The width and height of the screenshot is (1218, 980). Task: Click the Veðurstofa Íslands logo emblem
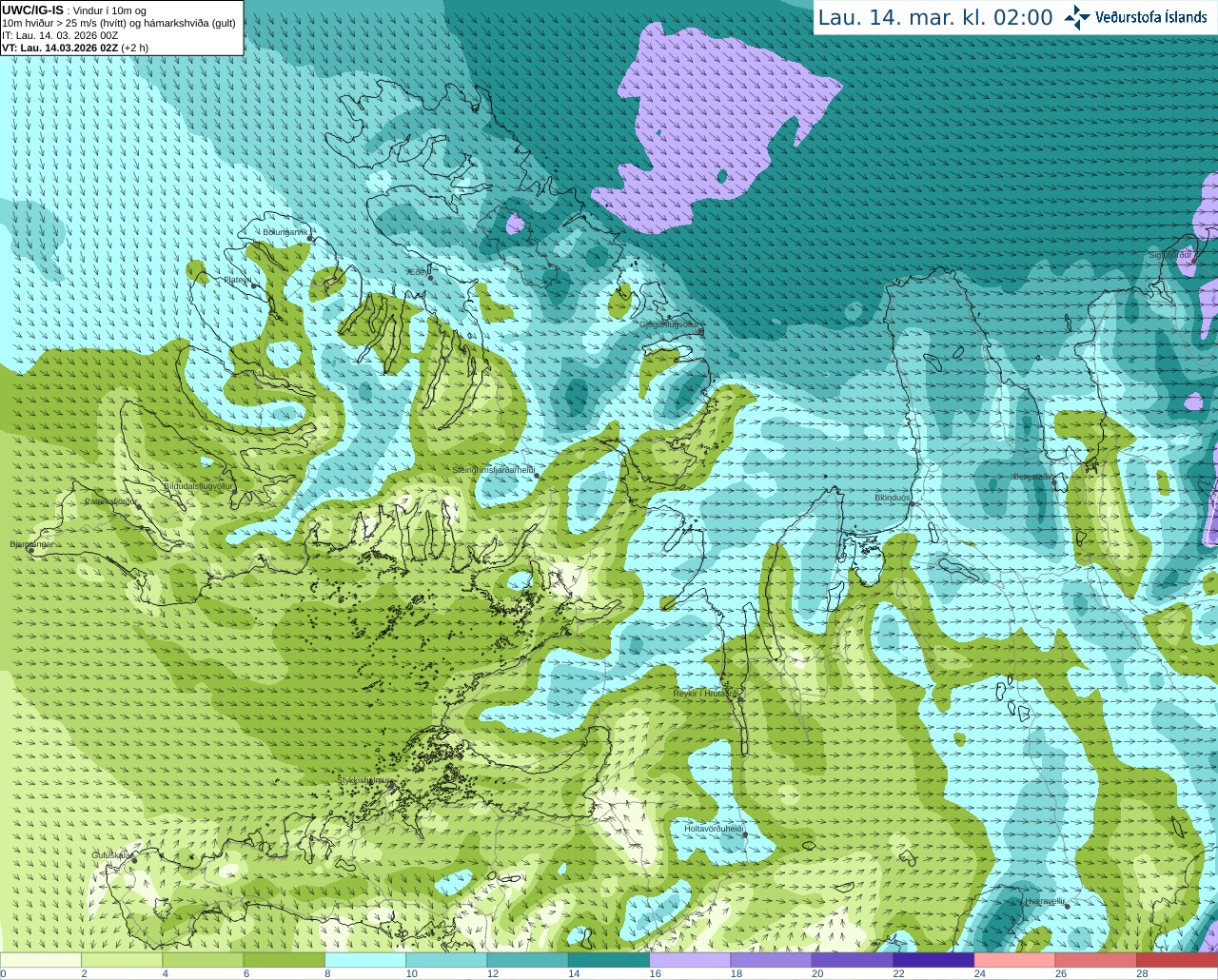1077,17
